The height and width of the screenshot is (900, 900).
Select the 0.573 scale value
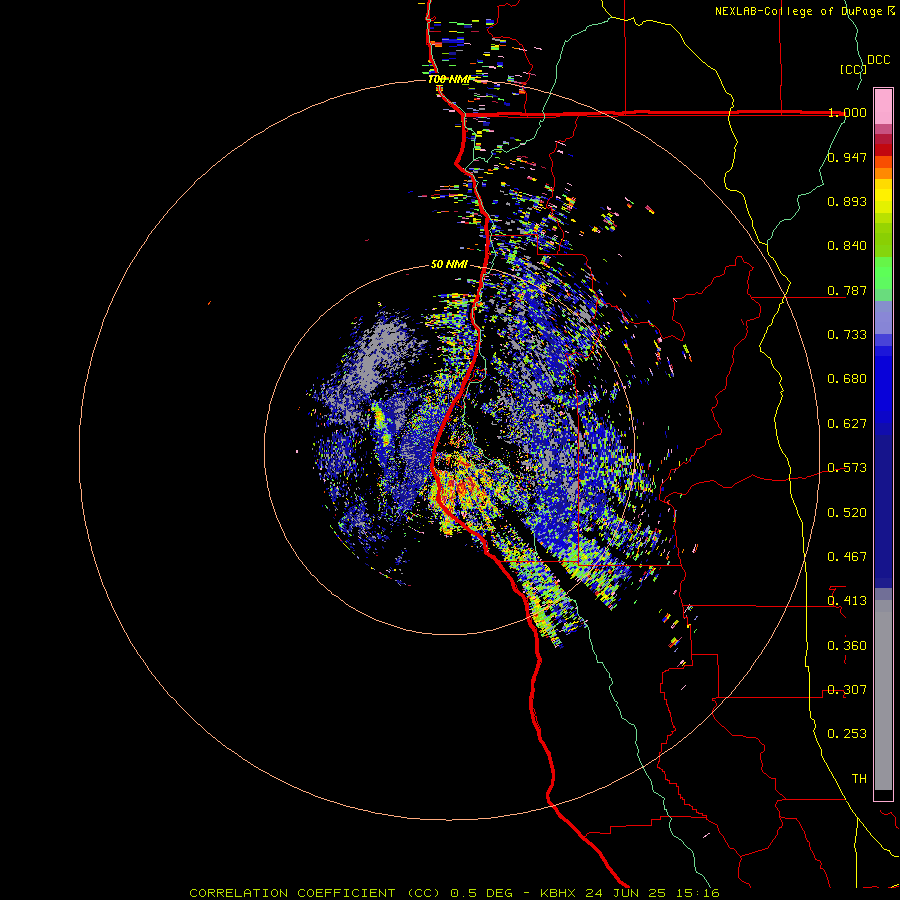pyautogui.click(x=847, y=468)
